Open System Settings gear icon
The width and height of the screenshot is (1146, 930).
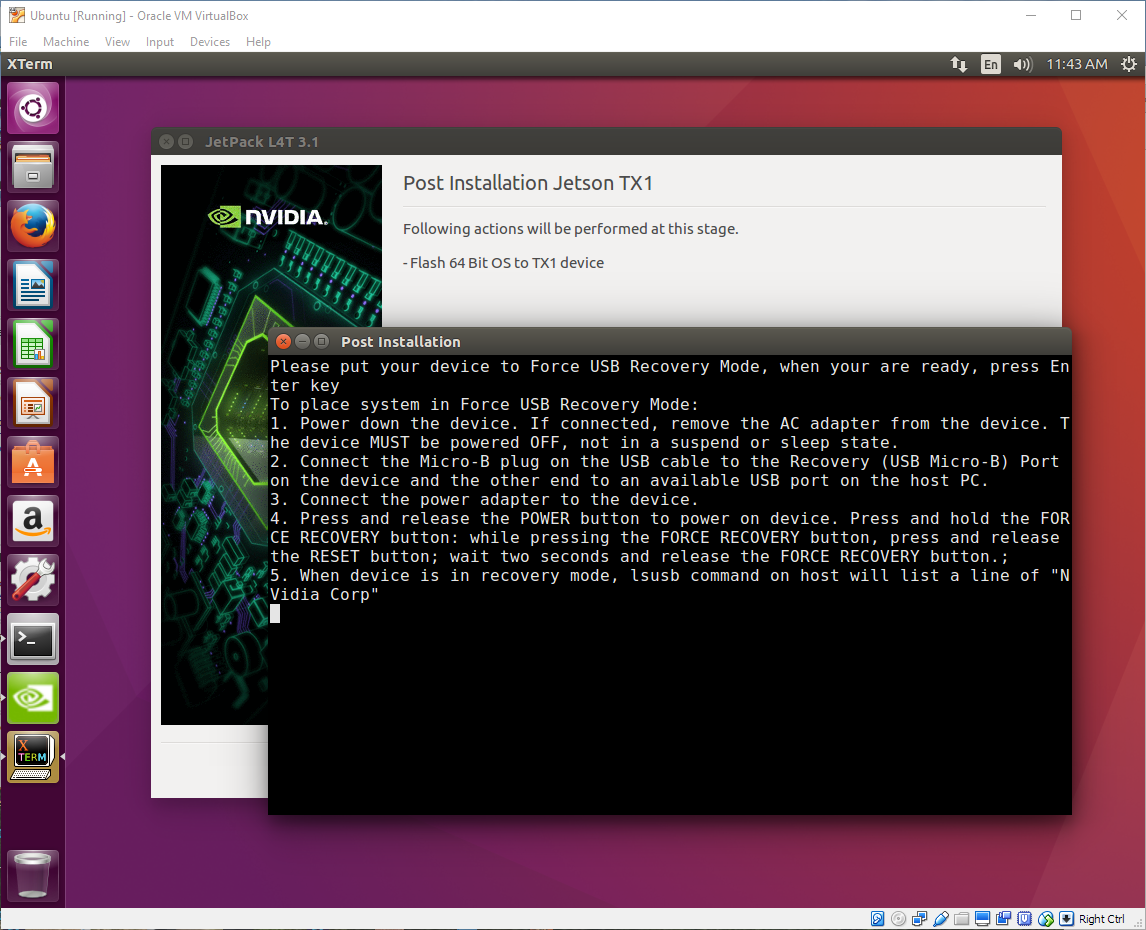33,580
